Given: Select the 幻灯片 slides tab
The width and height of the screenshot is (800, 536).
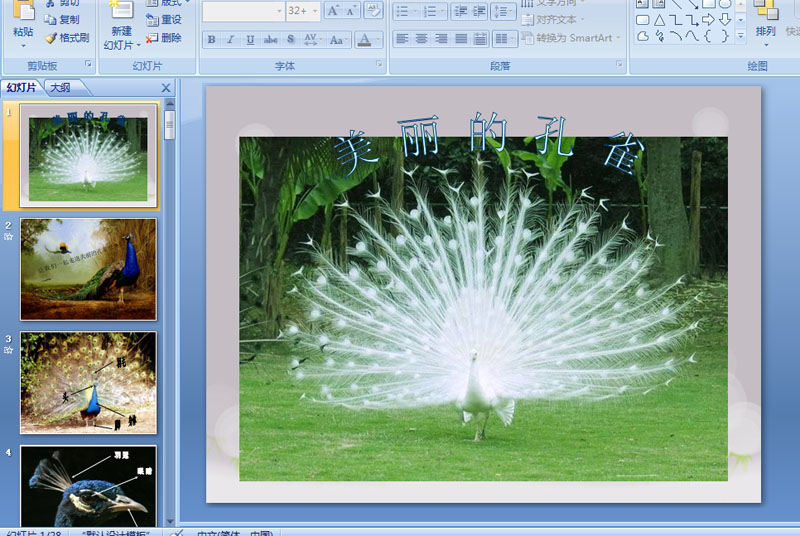Looking at the screenshot, I should [x=21, y=88].
